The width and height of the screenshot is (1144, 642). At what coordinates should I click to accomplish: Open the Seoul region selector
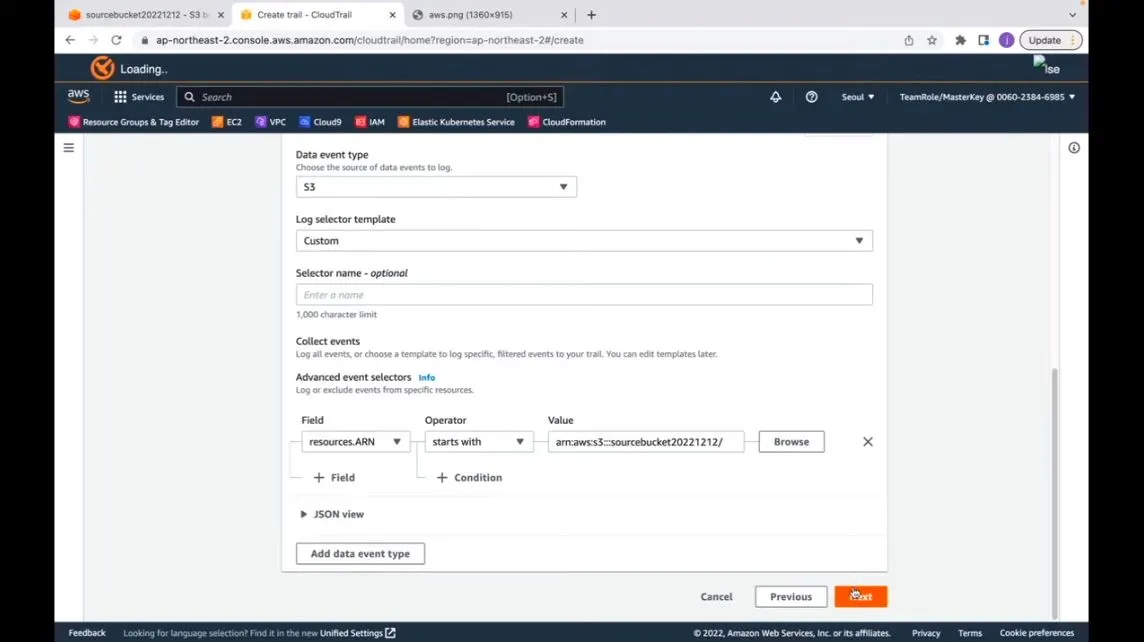[x=857, y=96]
